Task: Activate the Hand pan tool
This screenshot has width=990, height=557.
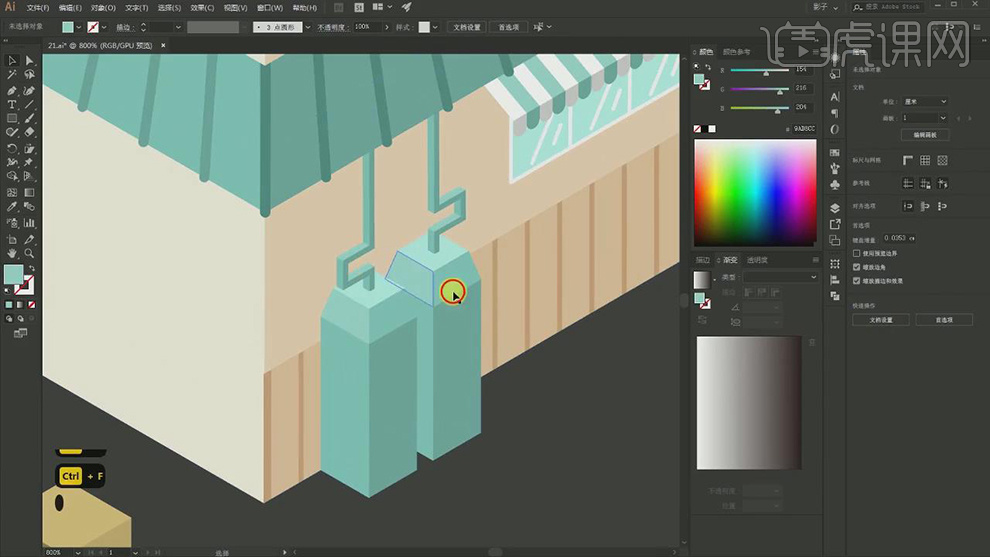Action: pyautogui.click(x=12, y=254)
